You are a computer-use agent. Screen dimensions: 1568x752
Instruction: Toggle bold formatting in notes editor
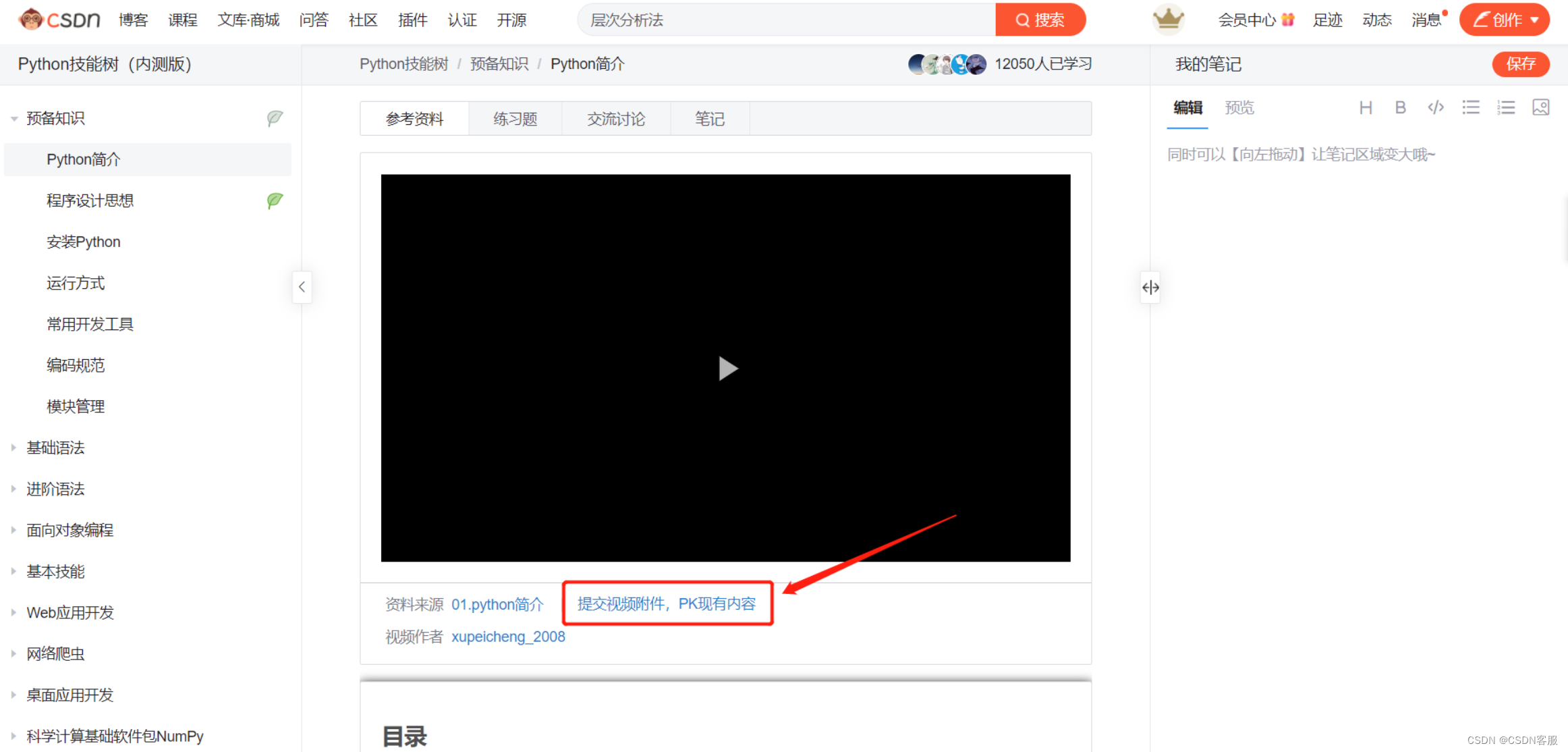(1400, 108)
